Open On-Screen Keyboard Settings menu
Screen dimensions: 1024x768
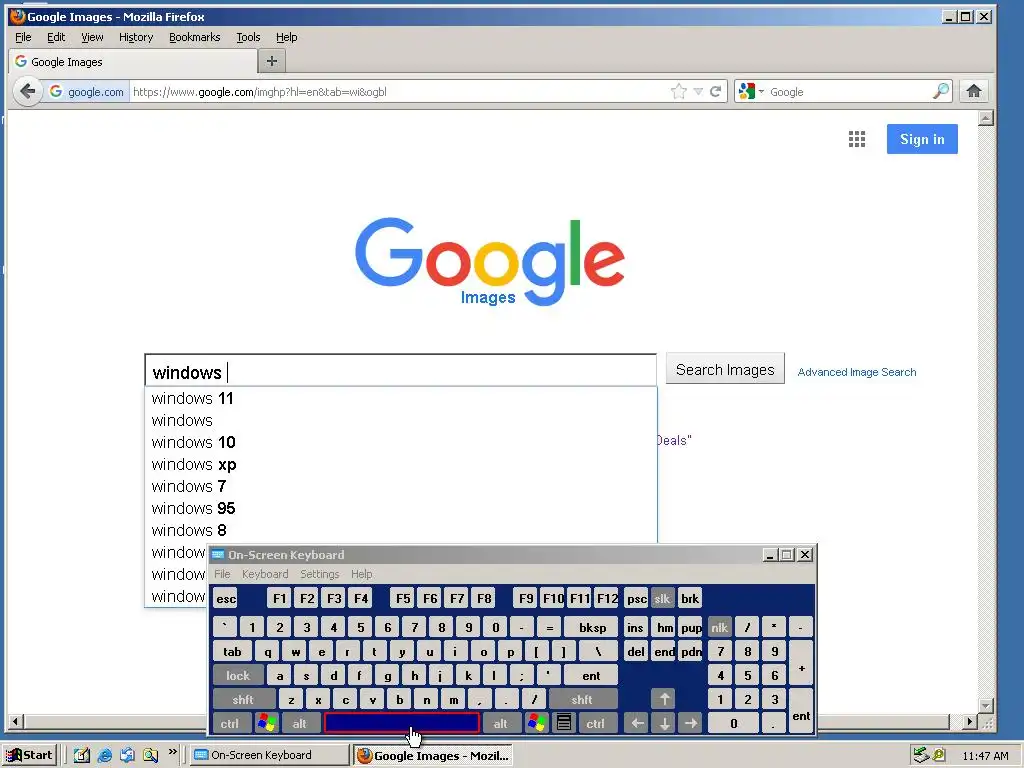click(319, 574)
